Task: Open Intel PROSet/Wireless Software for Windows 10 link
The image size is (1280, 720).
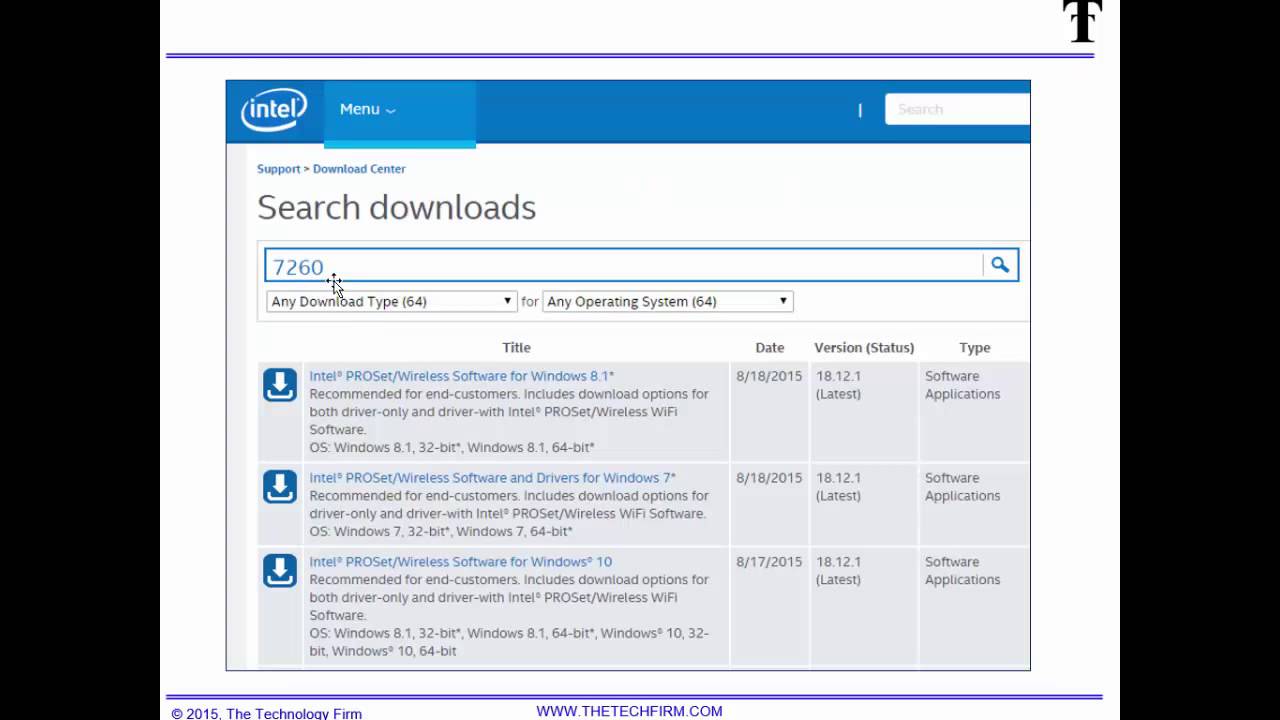Action: [461, 562]
